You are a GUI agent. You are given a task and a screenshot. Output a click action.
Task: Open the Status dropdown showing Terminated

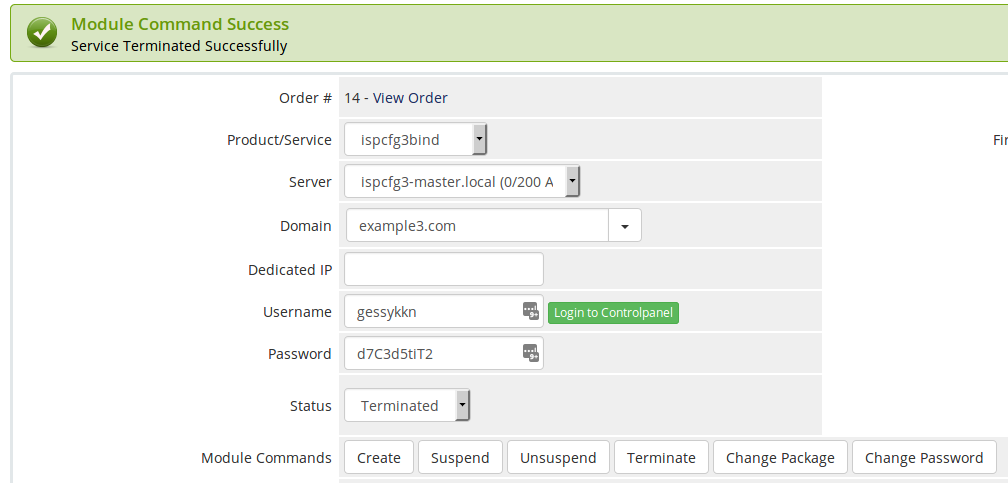[407, 406]
